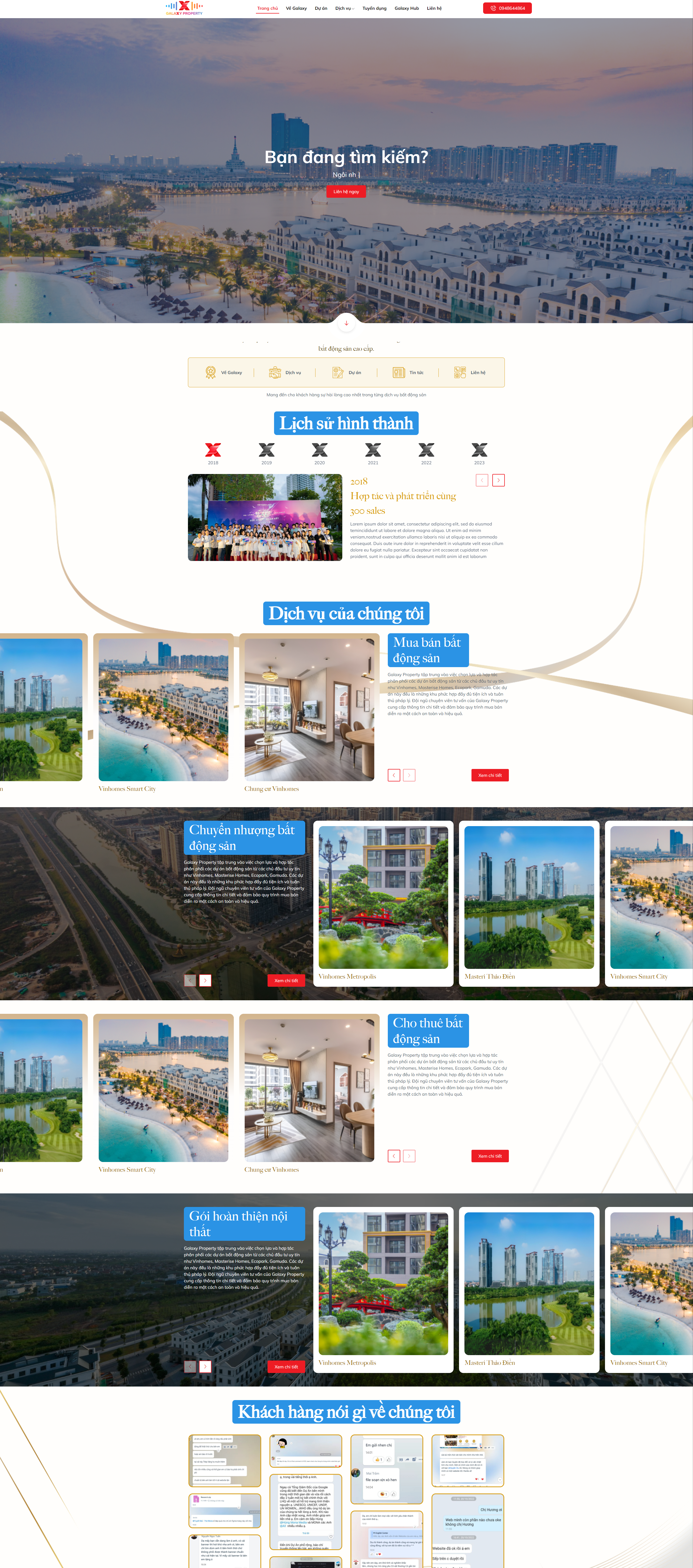693x1568 pixels.
Task: Open Liên hệ in top navigation
Action: click(x=434, y=8)
